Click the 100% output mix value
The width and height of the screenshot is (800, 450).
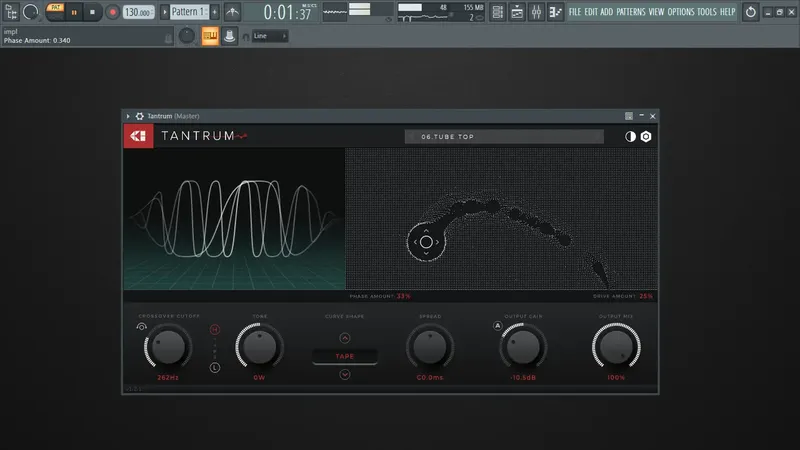[616, 378]
